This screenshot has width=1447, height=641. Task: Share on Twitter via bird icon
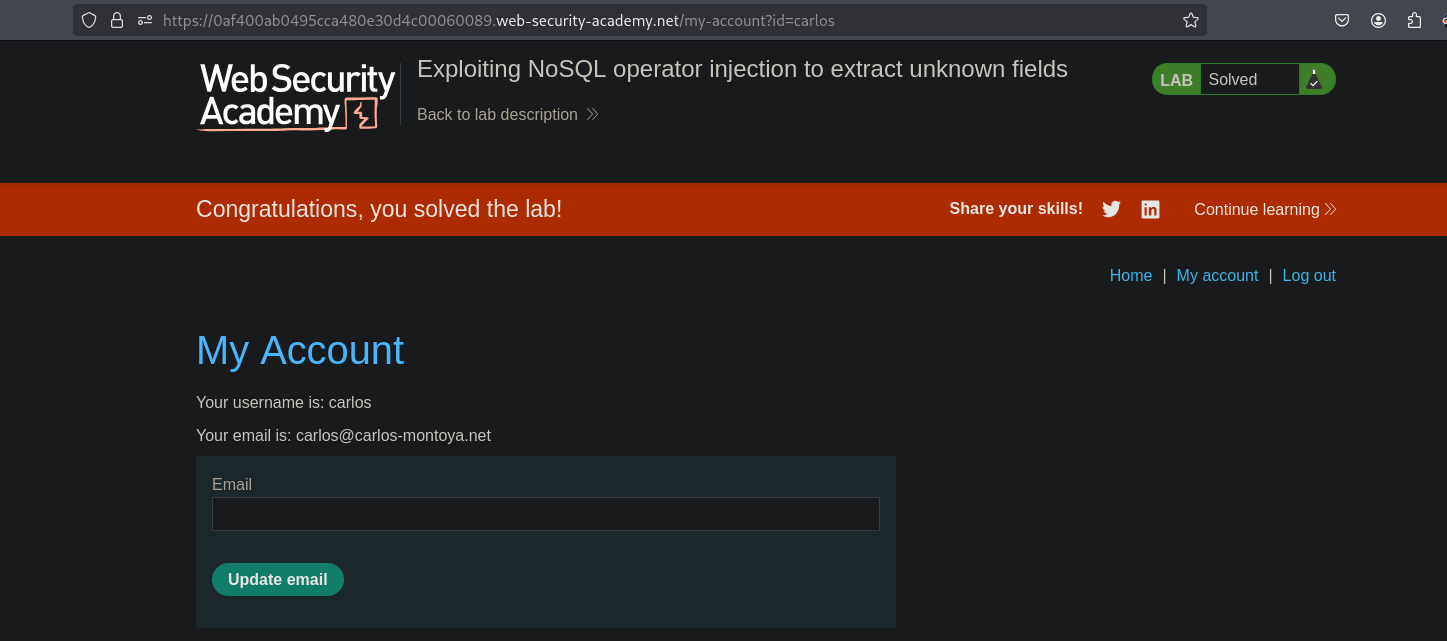(x=1111, y=209)
